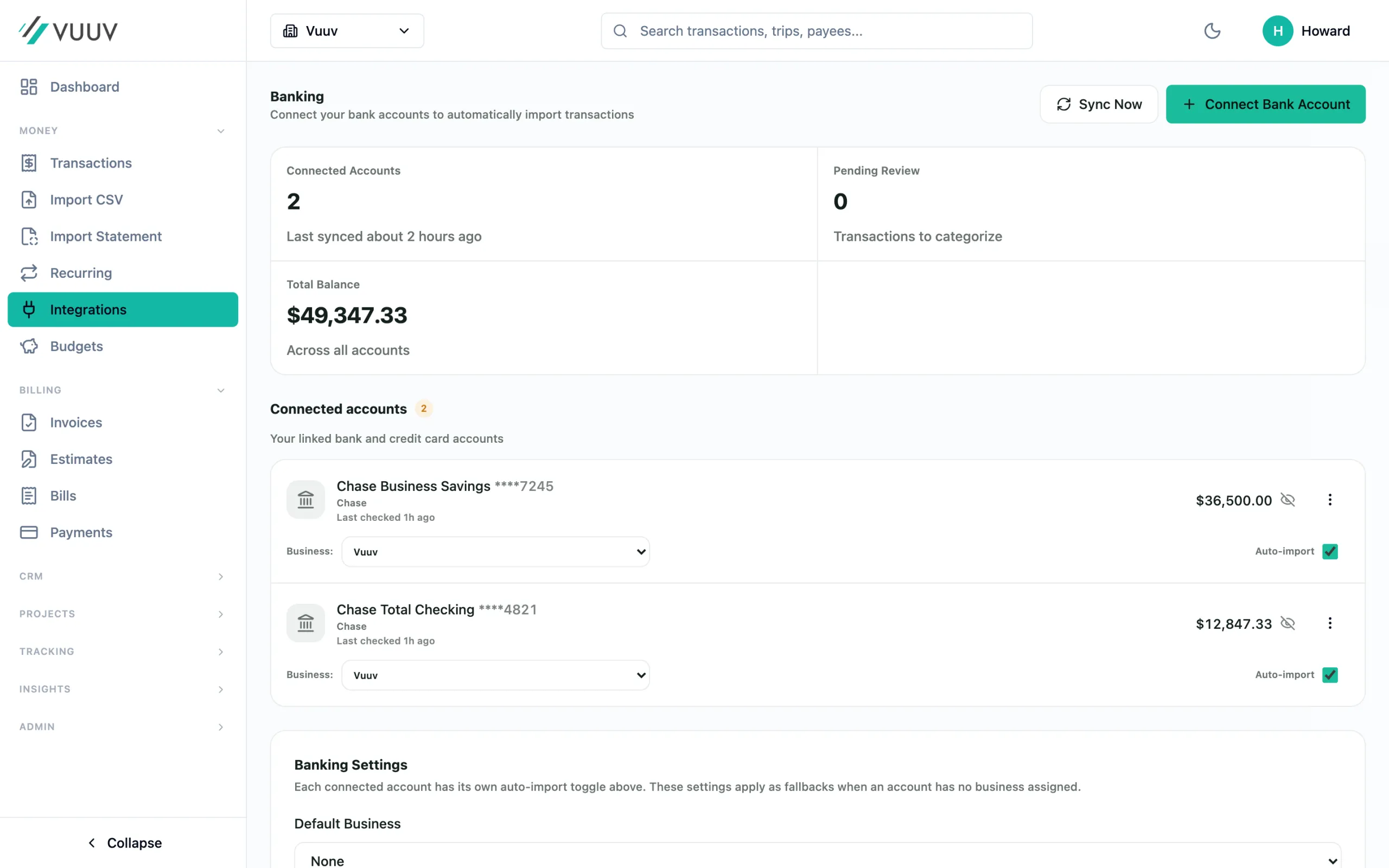Viewport: 1389px width, 868px height.
Task: Click the Budgets piggy bank icon
Action: click(x=29, y=346)
